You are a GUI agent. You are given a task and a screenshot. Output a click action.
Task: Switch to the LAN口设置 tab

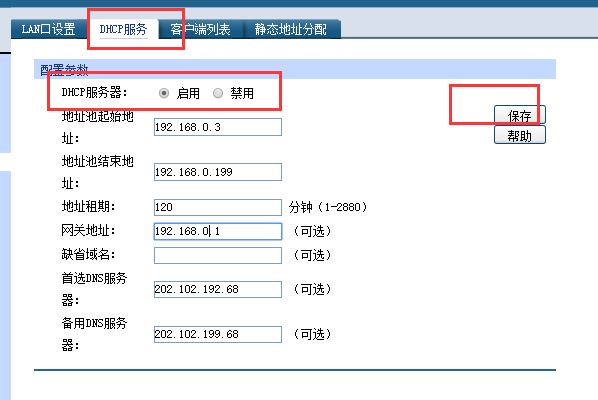(x=48, y=29)
